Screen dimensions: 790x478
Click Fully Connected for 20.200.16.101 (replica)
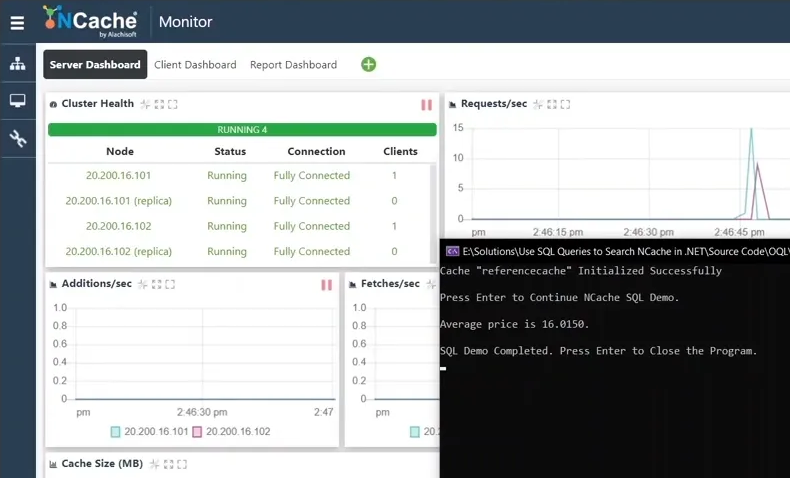coord(312,200)
